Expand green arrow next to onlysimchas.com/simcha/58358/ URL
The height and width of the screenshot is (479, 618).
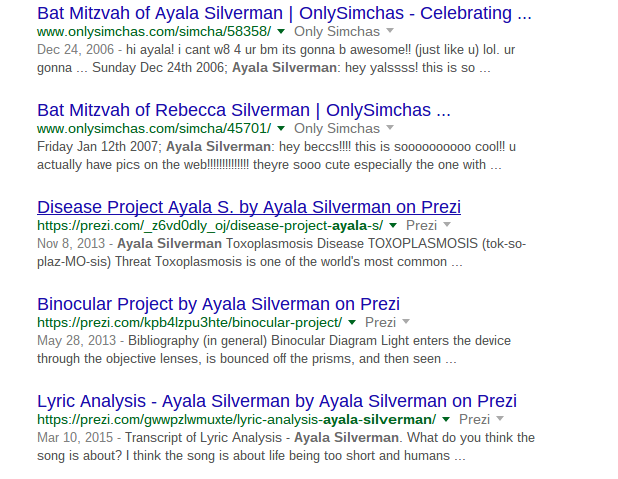pos(281,32)
